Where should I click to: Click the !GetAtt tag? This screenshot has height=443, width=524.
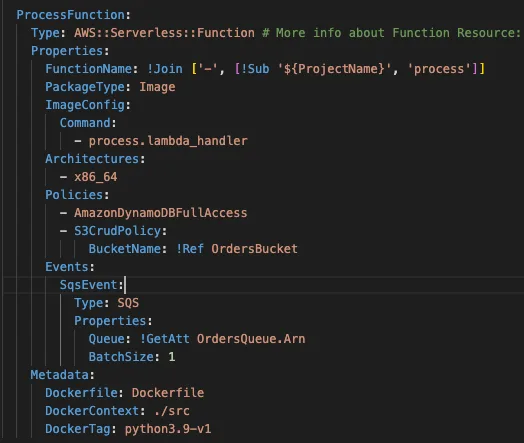(x=164, y=339)
